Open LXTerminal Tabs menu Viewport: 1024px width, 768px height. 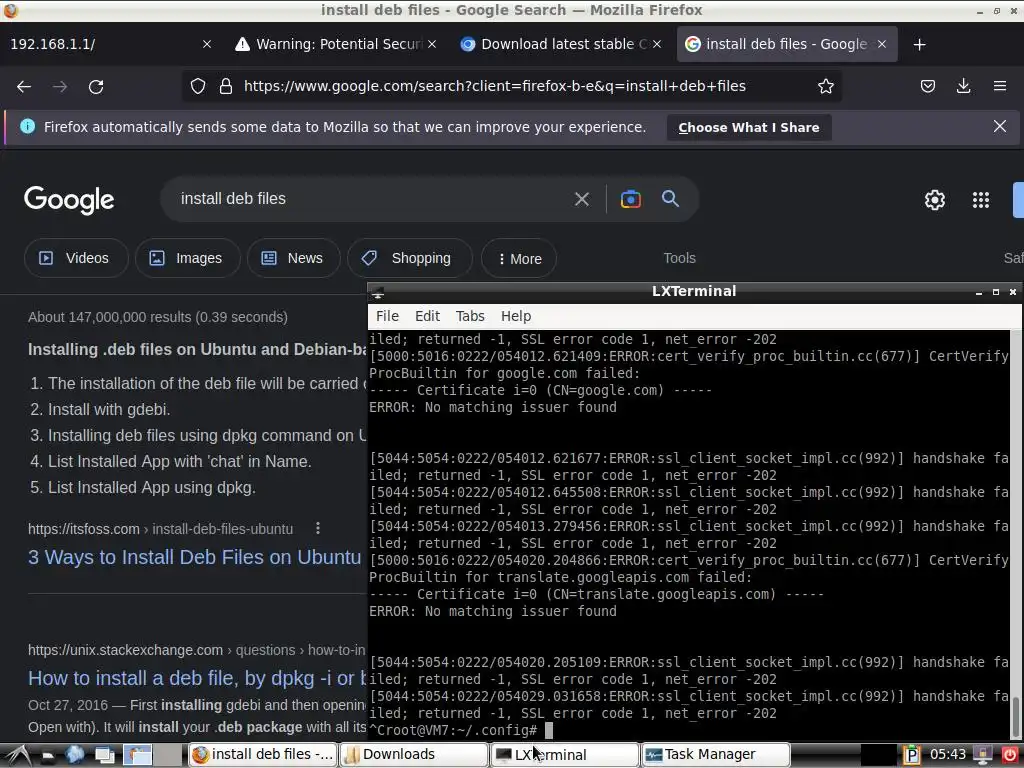(470, 316)
